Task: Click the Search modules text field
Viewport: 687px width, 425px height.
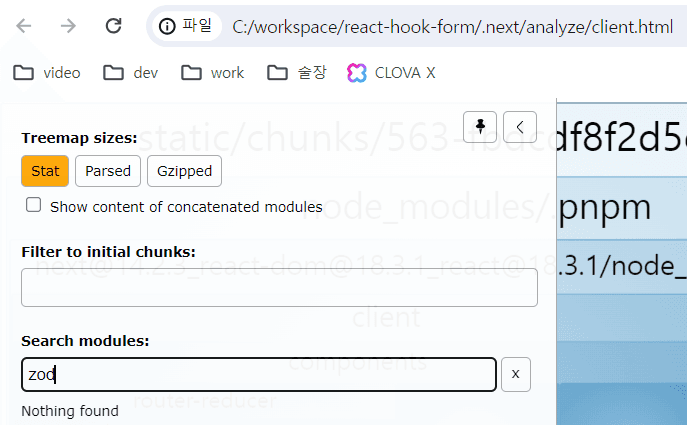Action: coord(258,374)
